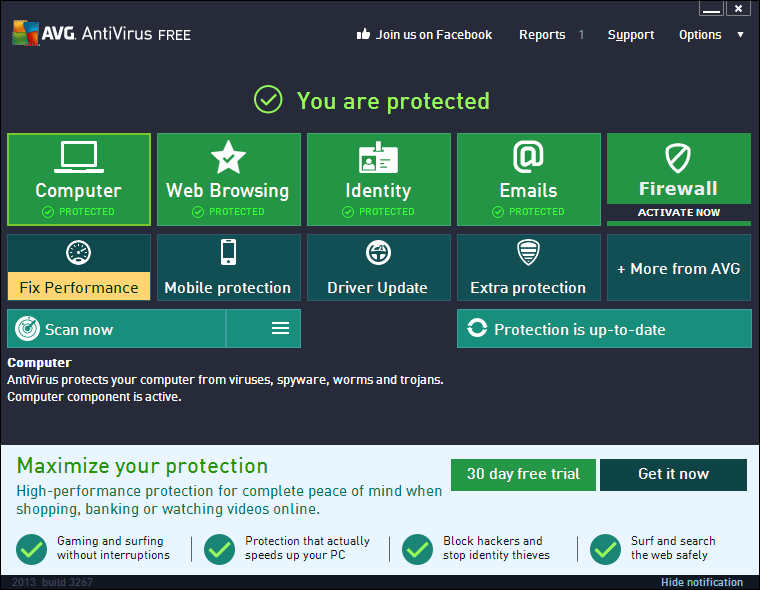Click the Hide notification link

tap(702, 582)
